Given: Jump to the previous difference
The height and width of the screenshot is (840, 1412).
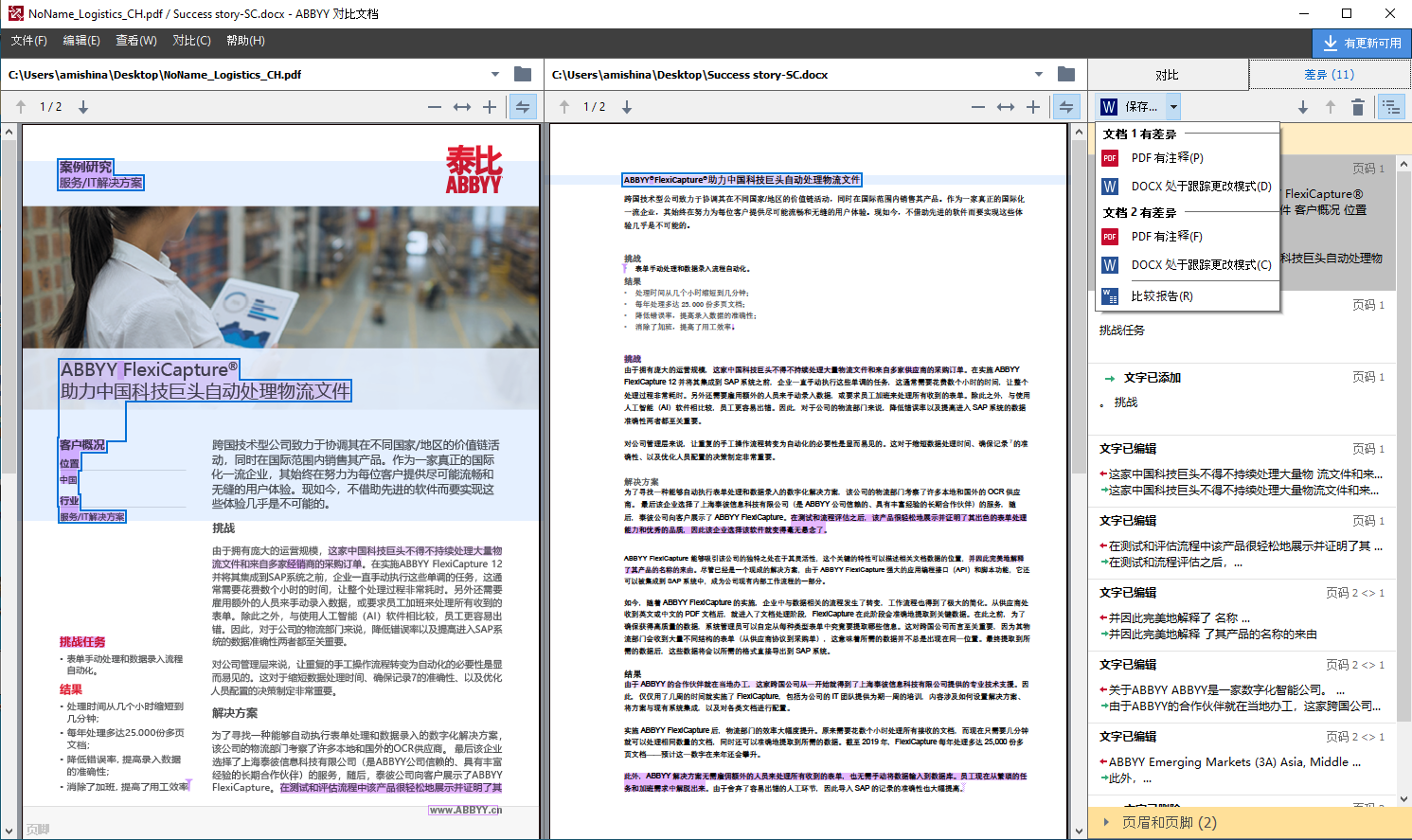Looking at the screenshot, I should 1331,107.
